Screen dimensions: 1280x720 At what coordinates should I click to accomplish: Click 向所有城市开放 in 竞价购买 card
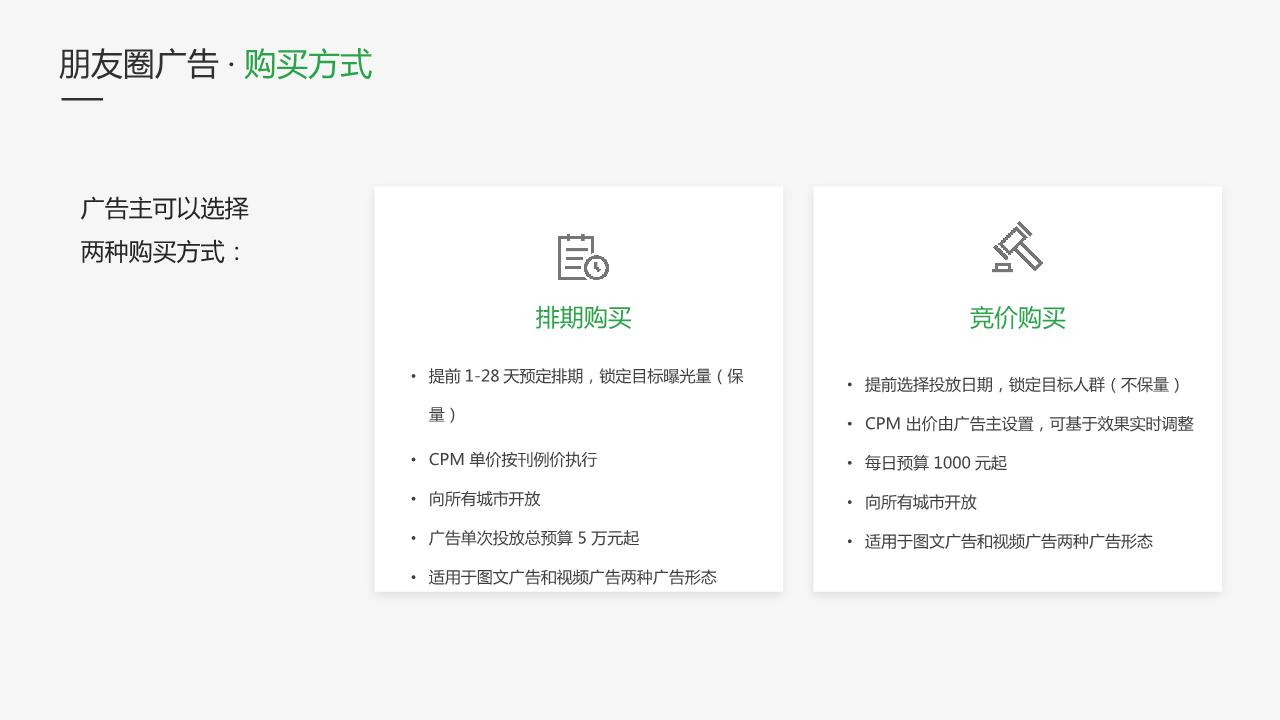(x=921, y=502)
